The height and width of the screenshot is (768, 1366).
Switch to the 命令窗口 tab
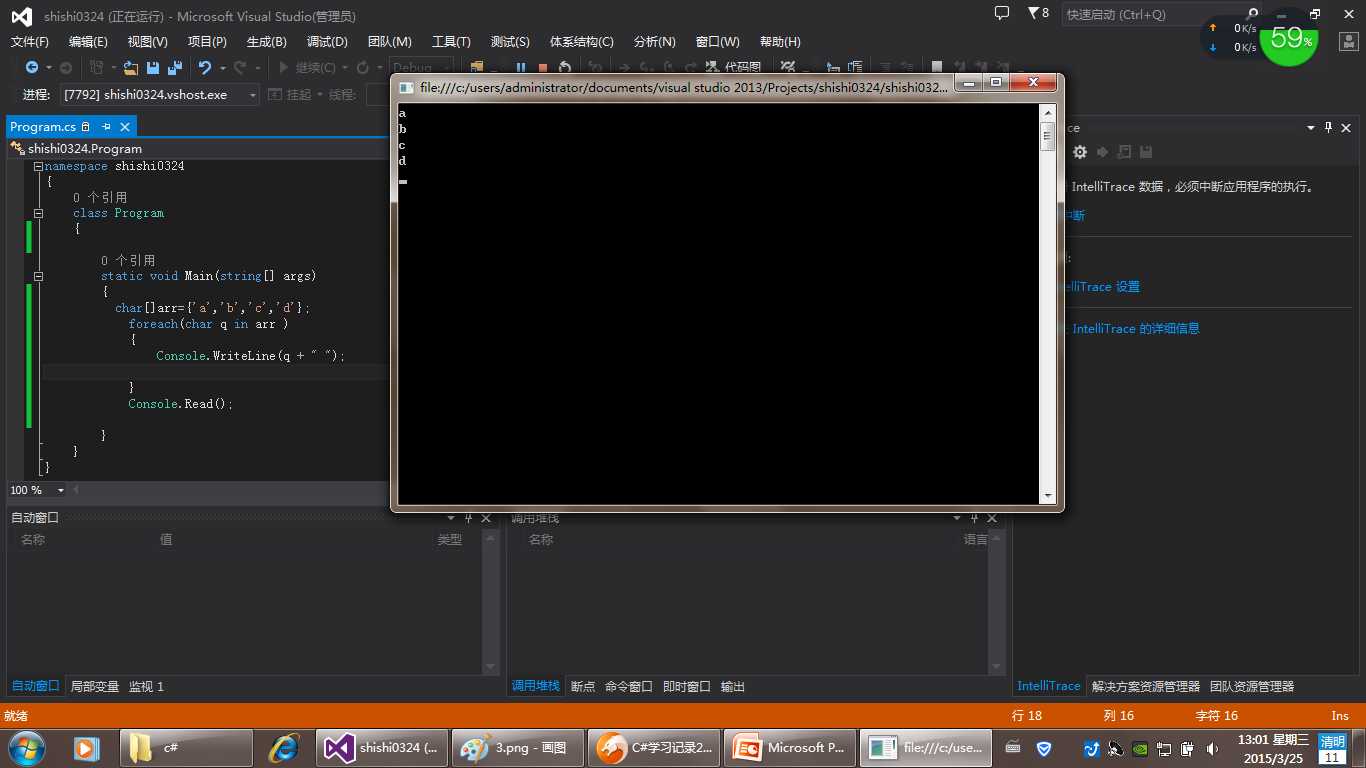(628, 686)
